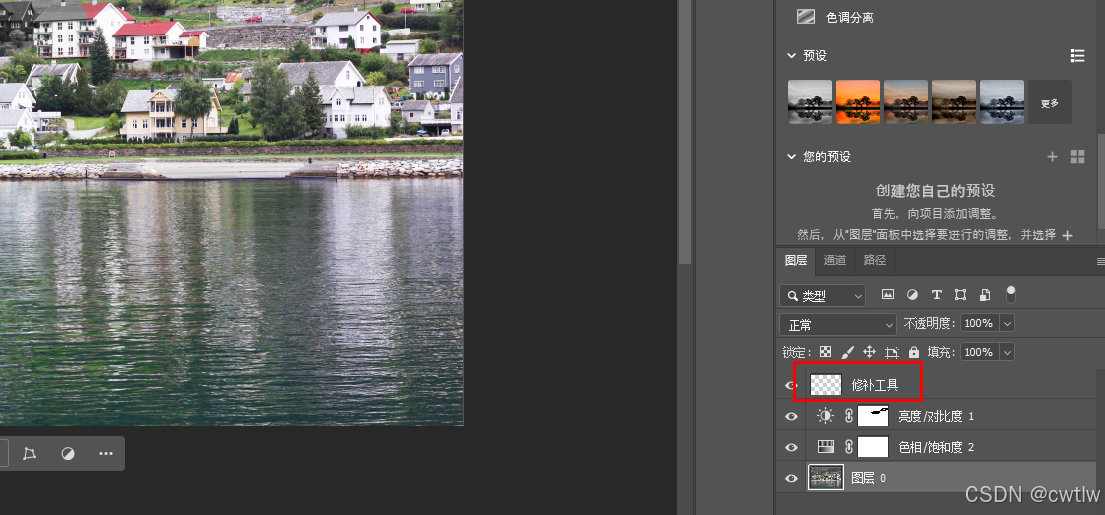Hide the 亮度/对比度 1 layer

(791, 416)
